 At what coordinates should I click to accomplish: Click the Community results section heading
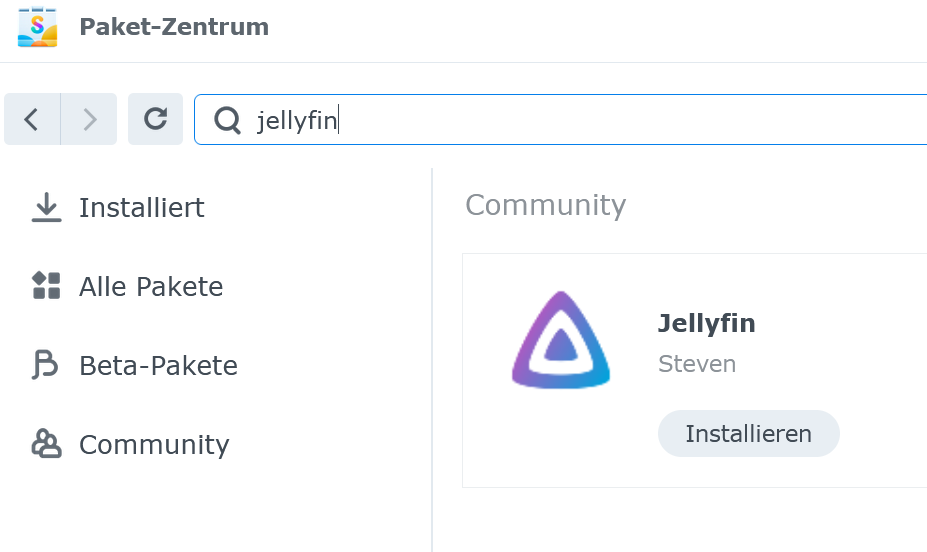(545, 206)
